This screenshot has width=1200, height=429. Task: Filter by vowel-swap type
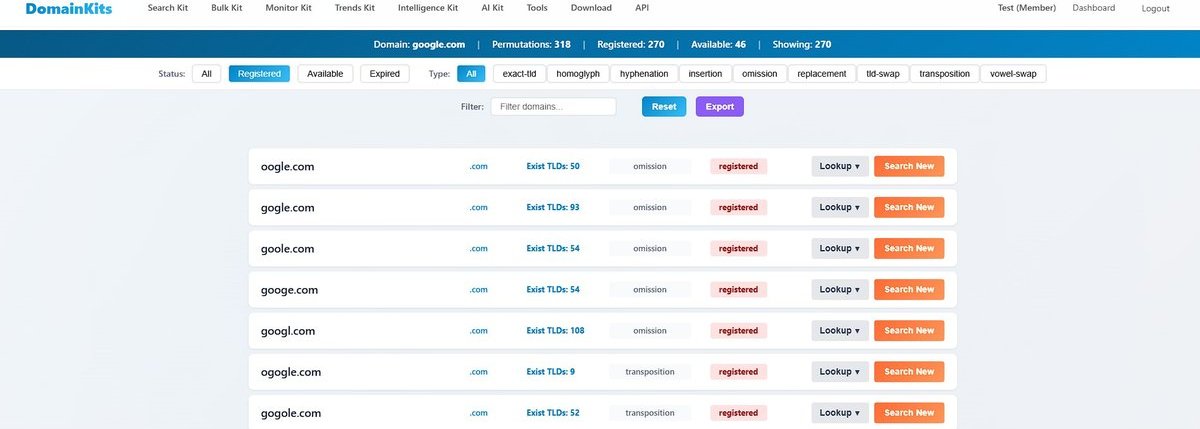pos(1013,73)
